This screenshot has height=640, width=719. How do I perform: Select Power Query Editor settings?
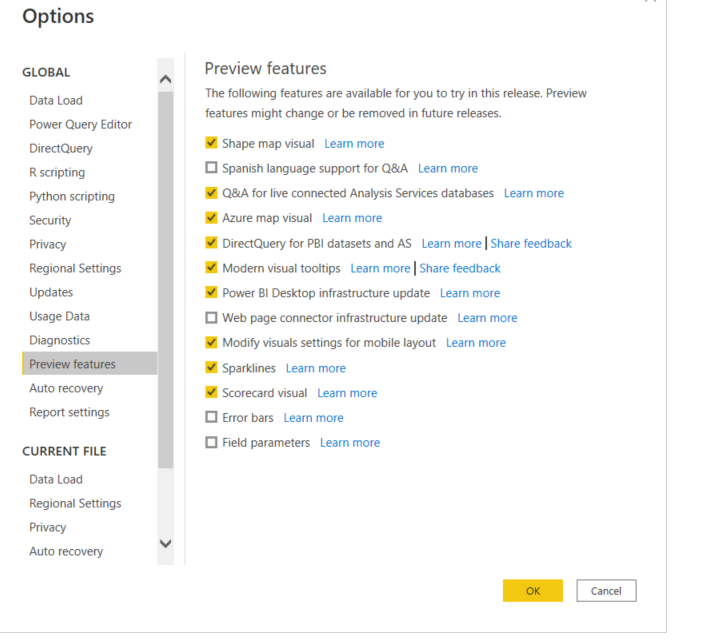[x=80, y=124]
